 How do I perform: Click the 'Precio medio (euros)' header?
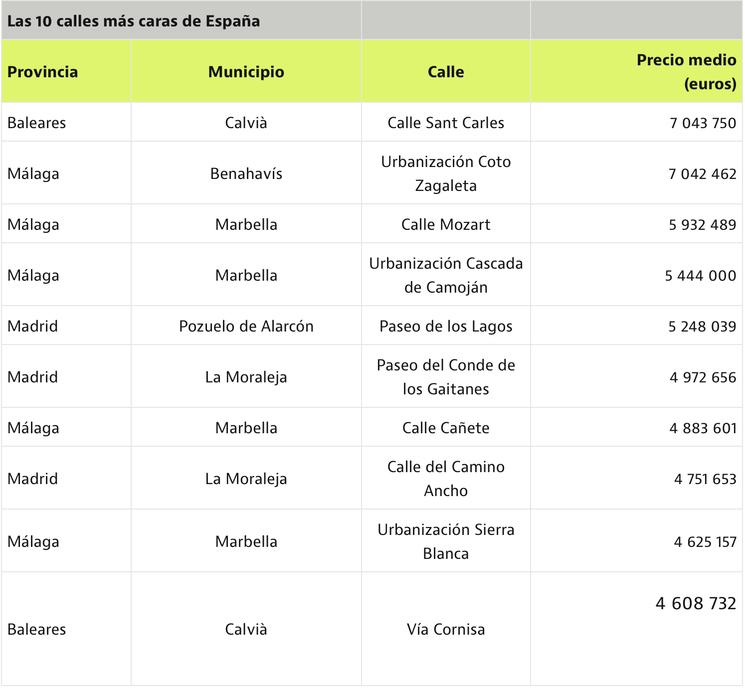point(686,72)
